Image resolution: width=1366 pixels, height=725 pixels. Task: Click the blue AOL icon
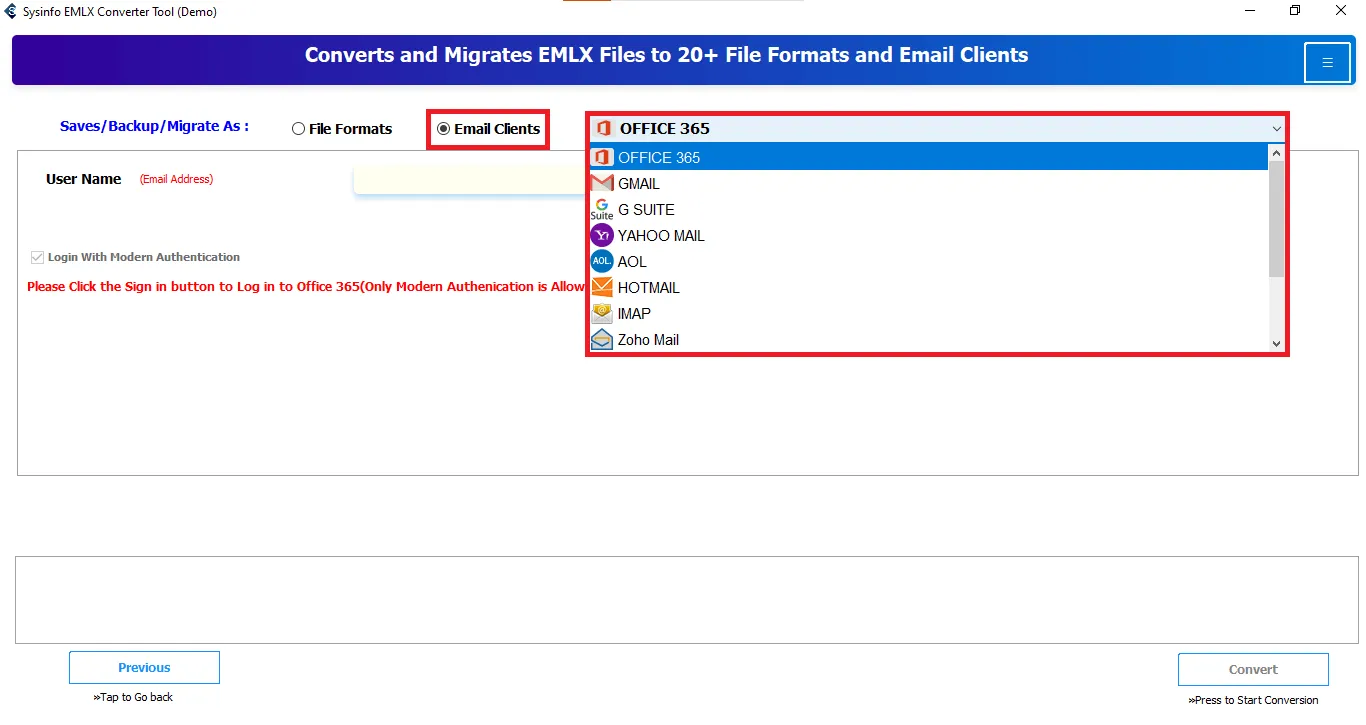[602, 262]
